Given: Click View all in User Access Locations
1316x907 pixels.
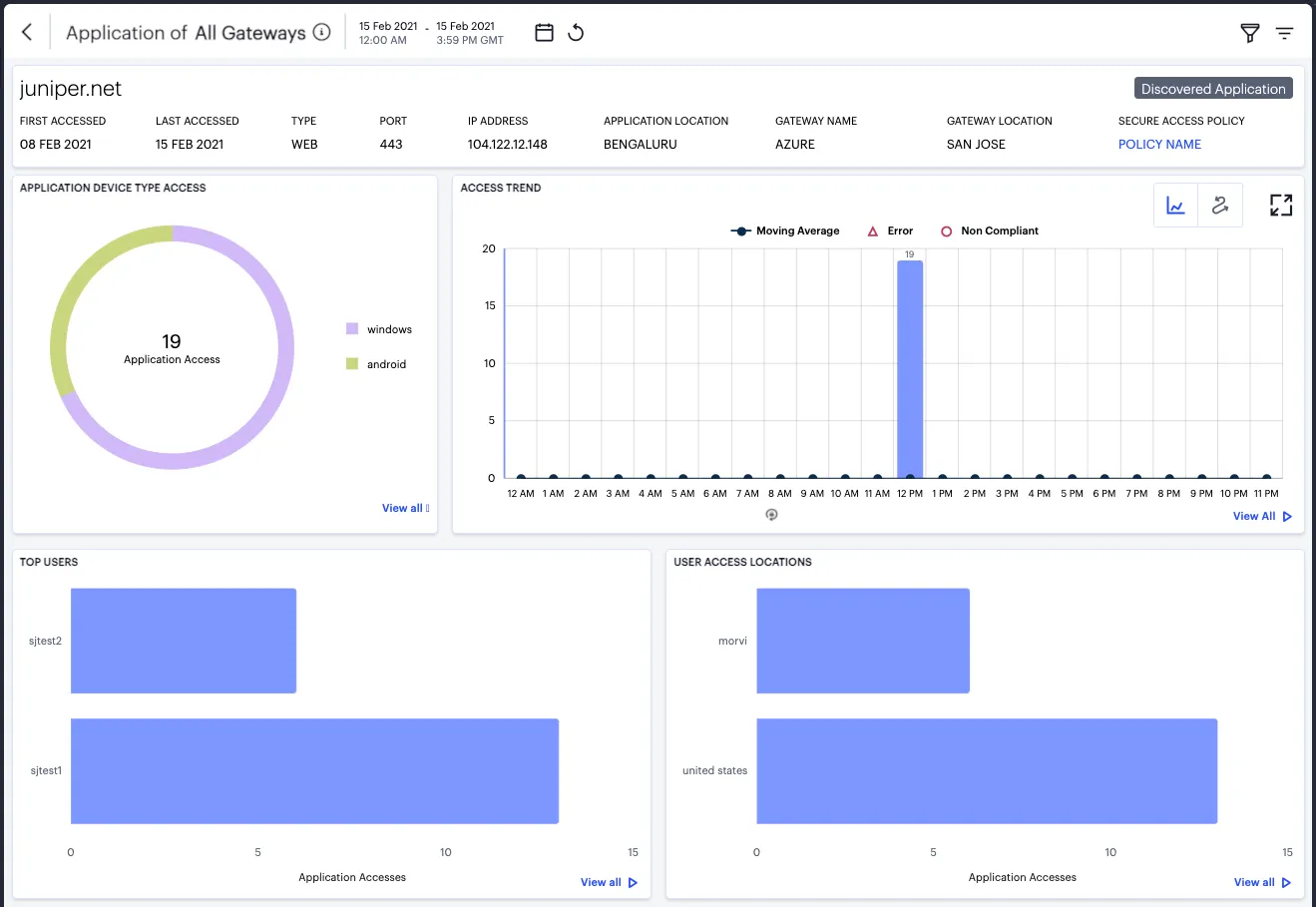Looking at the screenshot, I should pos(1262,882).
